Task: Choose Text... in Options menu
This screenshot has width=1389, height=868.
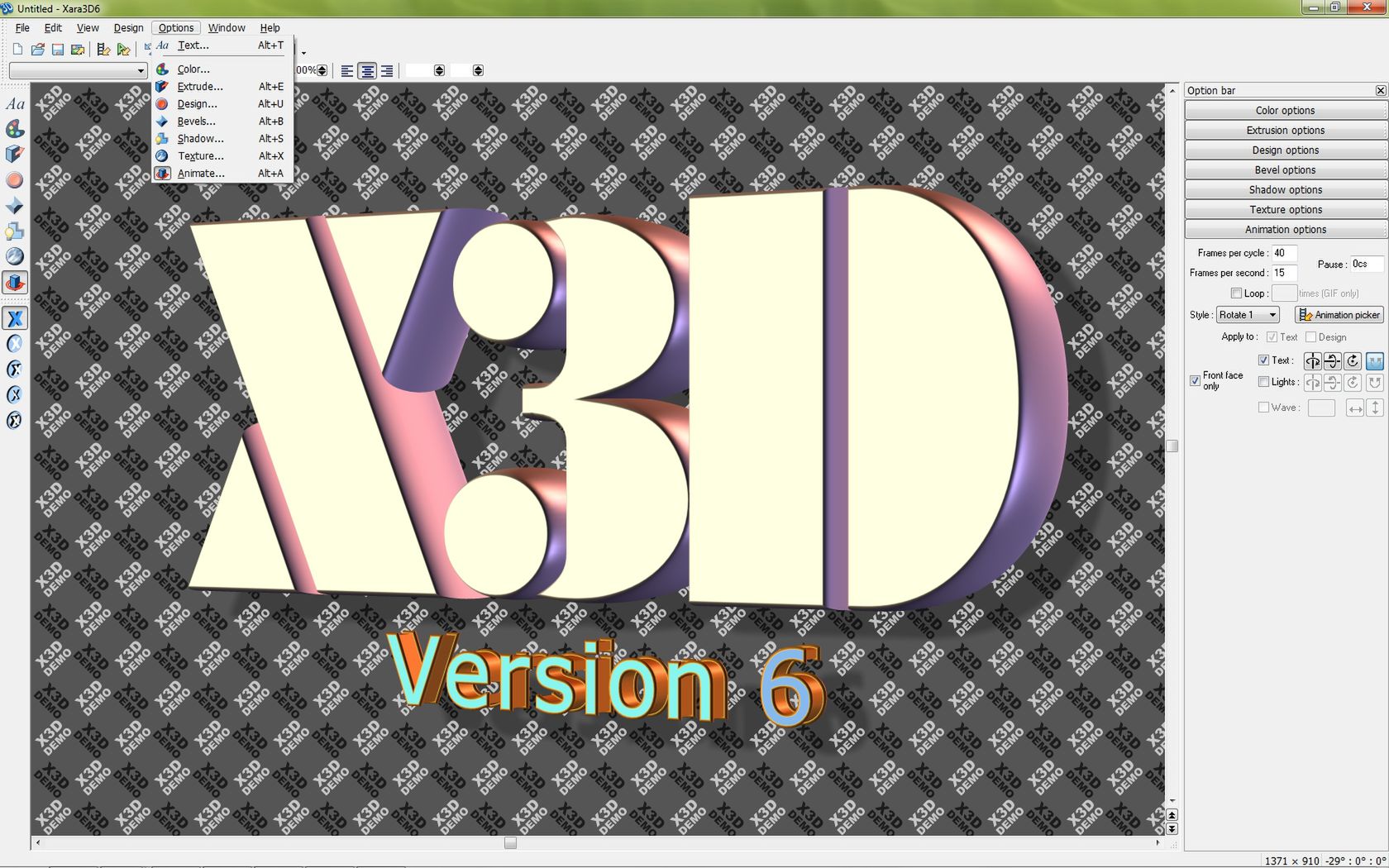Action: 222,45
